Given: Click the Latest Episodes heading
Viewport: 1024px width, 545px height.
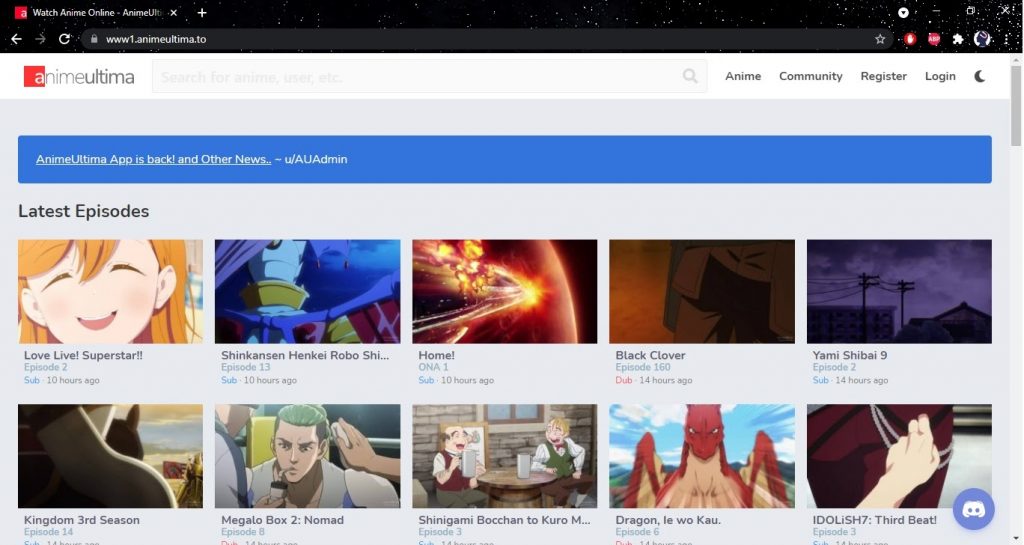Looking at the screenshot, I should pos(84,211).
